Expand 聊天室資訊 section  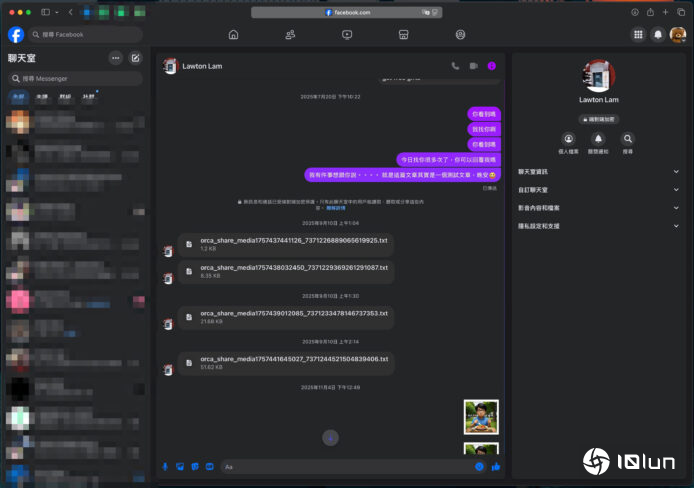[596, 171]
